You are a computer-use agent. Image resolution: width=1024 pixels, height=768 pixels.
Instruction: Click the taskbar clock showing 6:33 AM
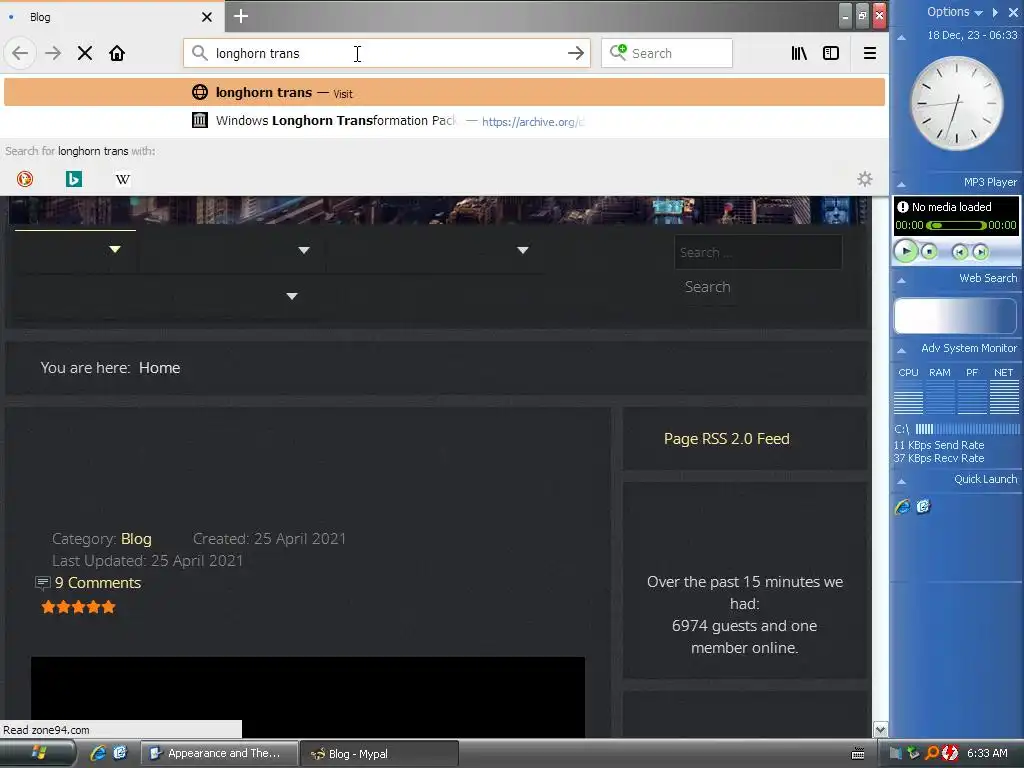(987, 753)
